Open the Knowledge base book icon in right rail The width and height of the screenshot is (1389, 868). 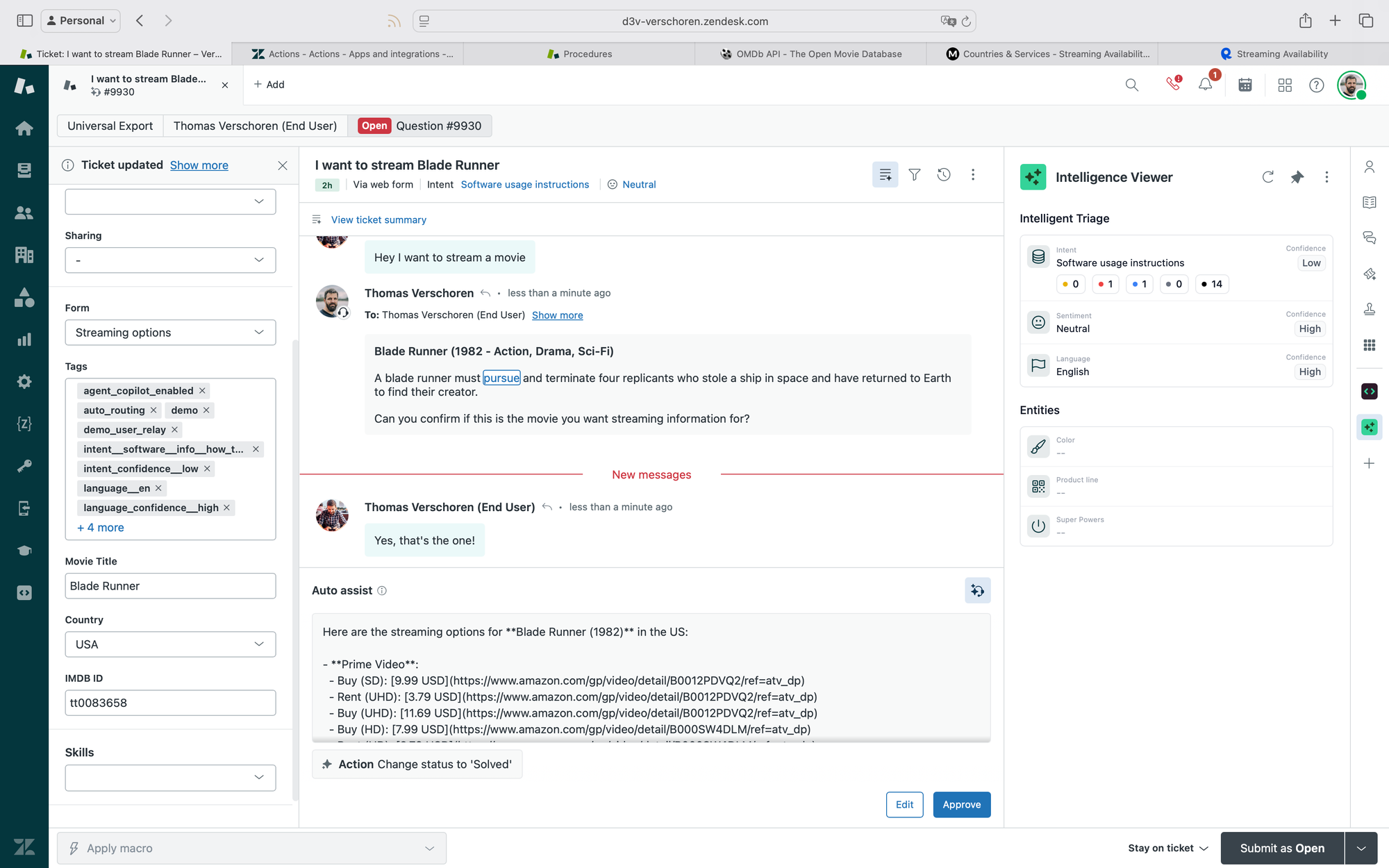point(1369,202)
